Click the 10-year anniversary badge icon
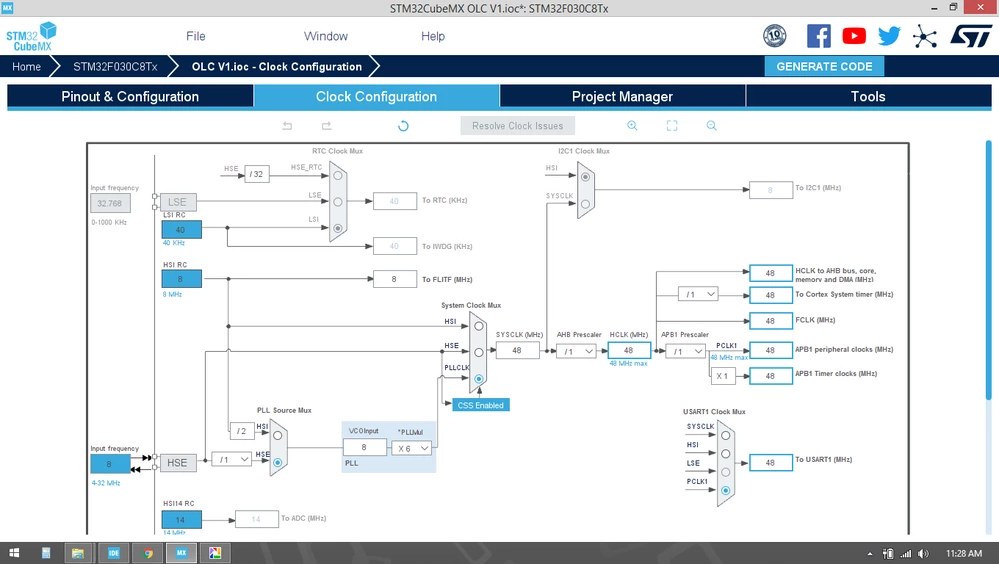 tap(775, 36)
